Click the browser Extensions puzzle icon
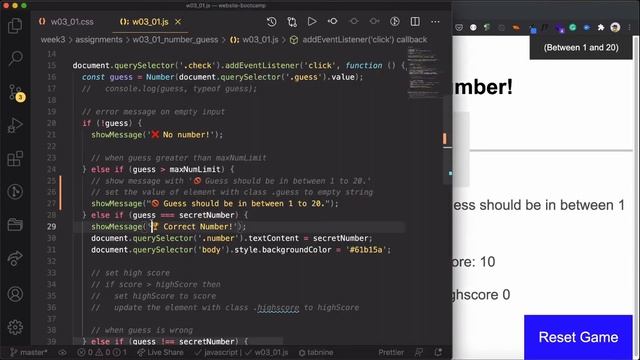Image resolution: width=640 pixels, height=360 pixels. [x=601, y=27]
